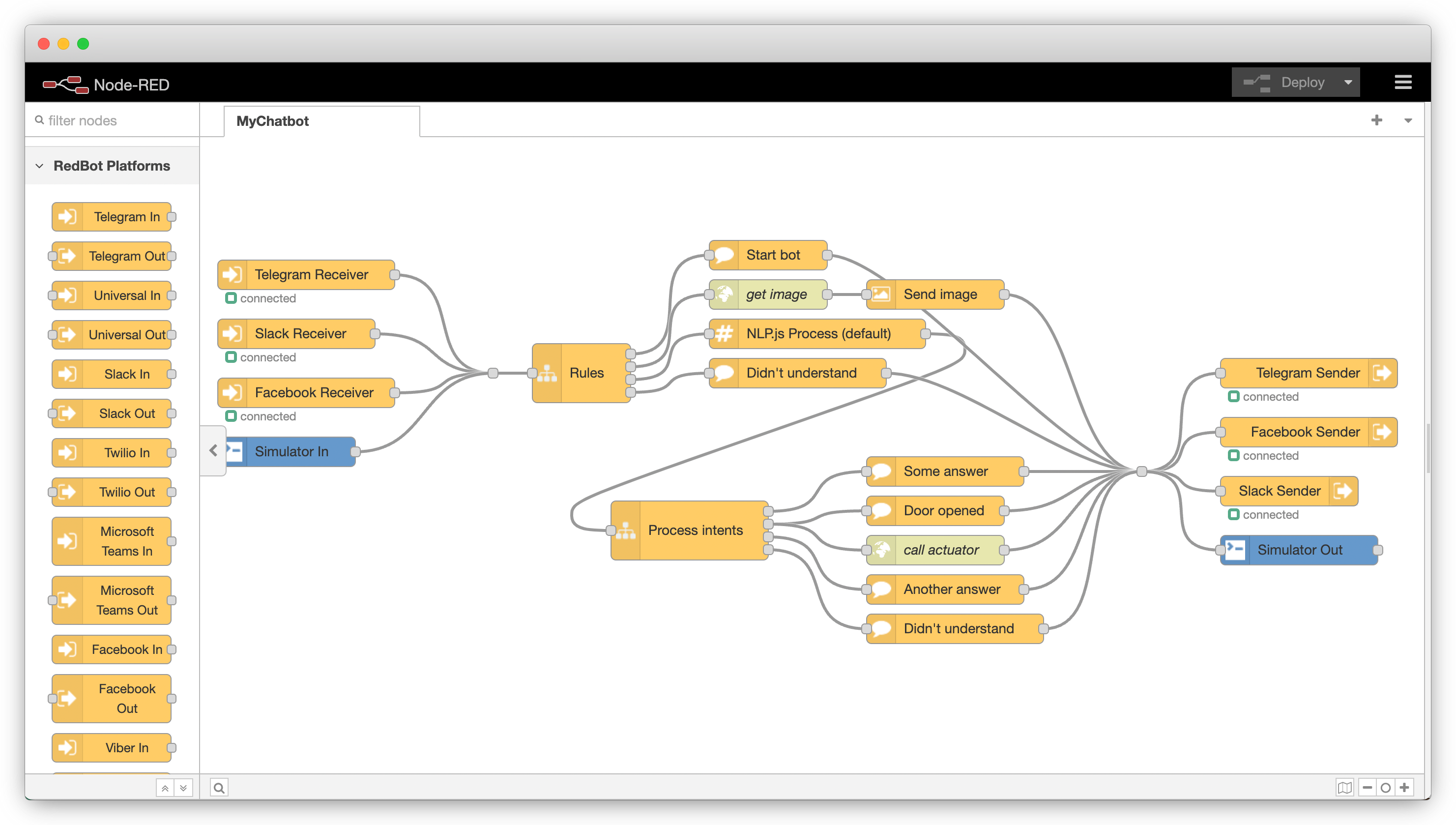1456x825 pixels.
Task: Open the hamburger main menu
Action: point(1402,82)
